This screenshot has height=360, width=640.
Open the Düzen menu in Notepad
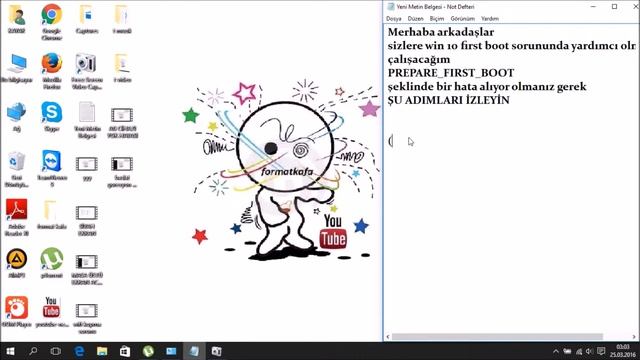coord(416,18)
